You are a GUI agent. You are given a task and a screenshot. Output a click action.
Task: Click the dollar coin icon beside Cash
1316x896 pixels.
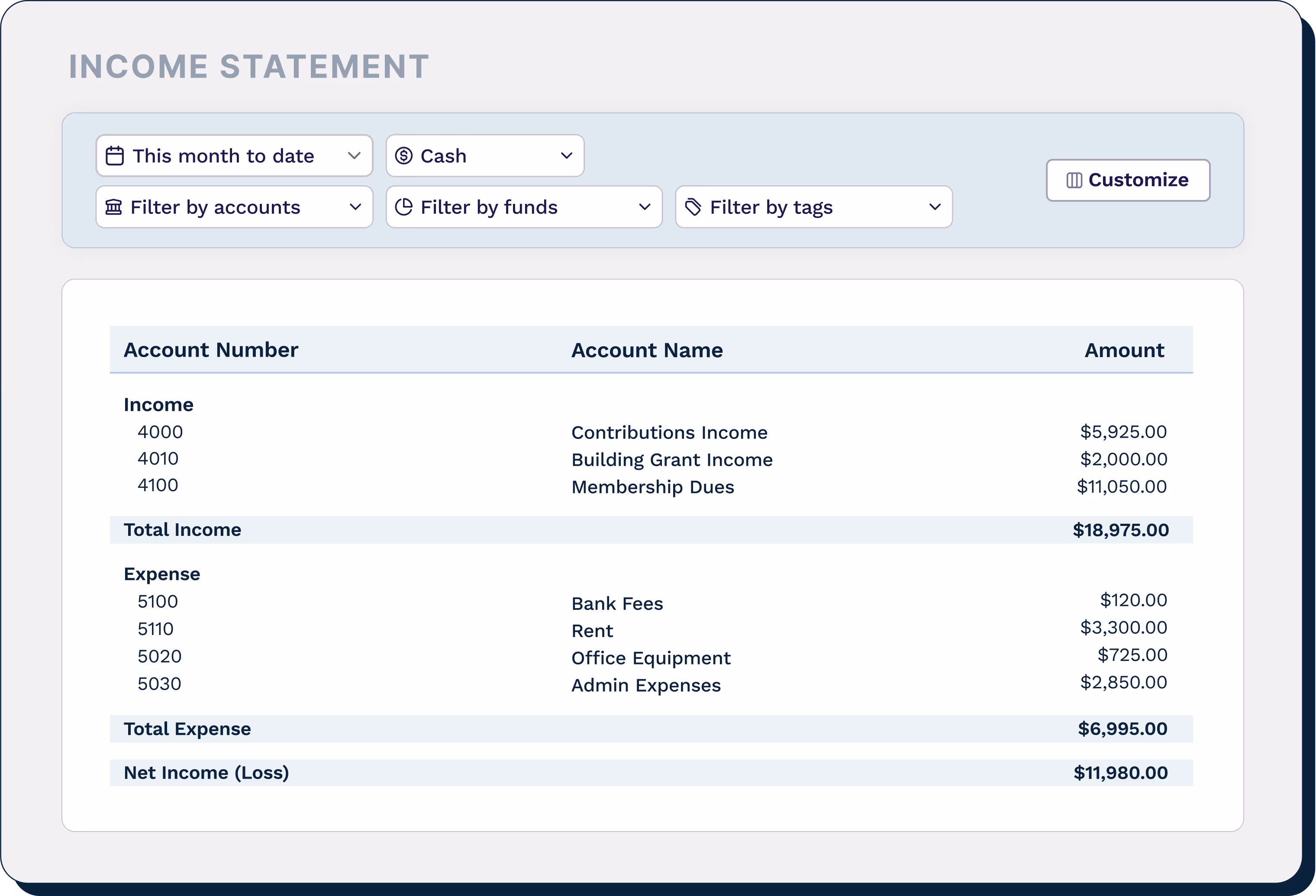[x=403, y=156]
